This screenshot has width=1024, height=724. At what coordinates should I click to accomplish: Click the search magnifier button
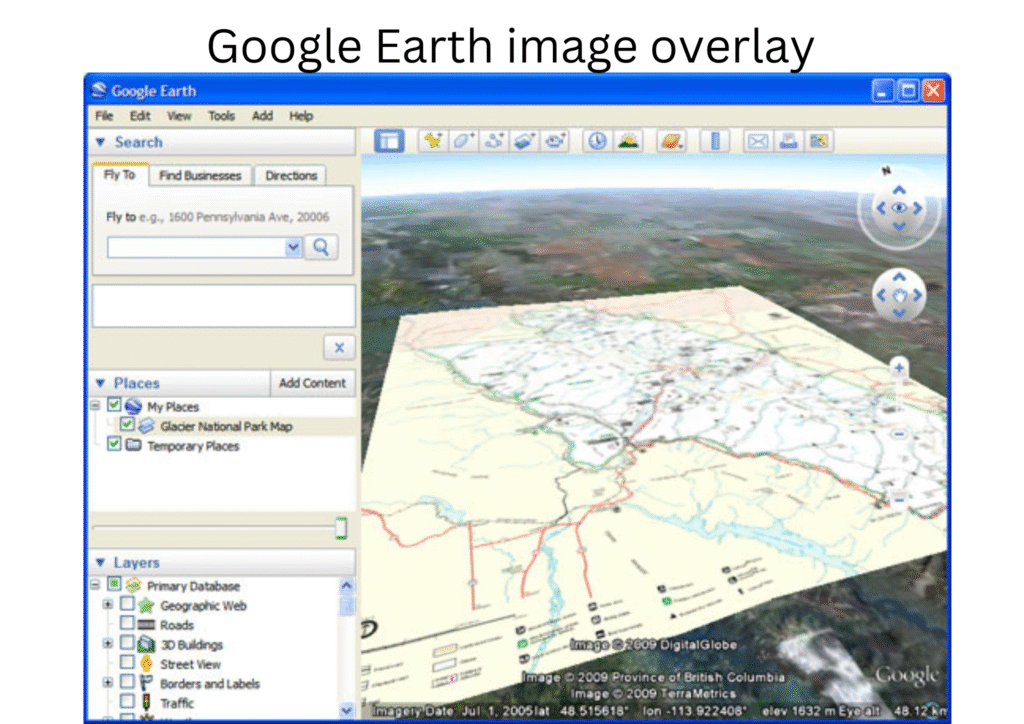[321, 247]
